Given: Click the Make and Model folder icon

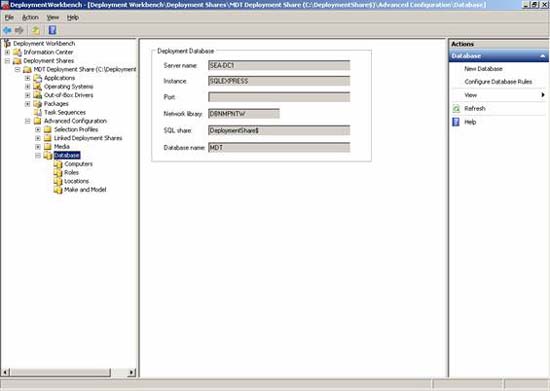Looking at the screenshot, I should click(58, 190).
